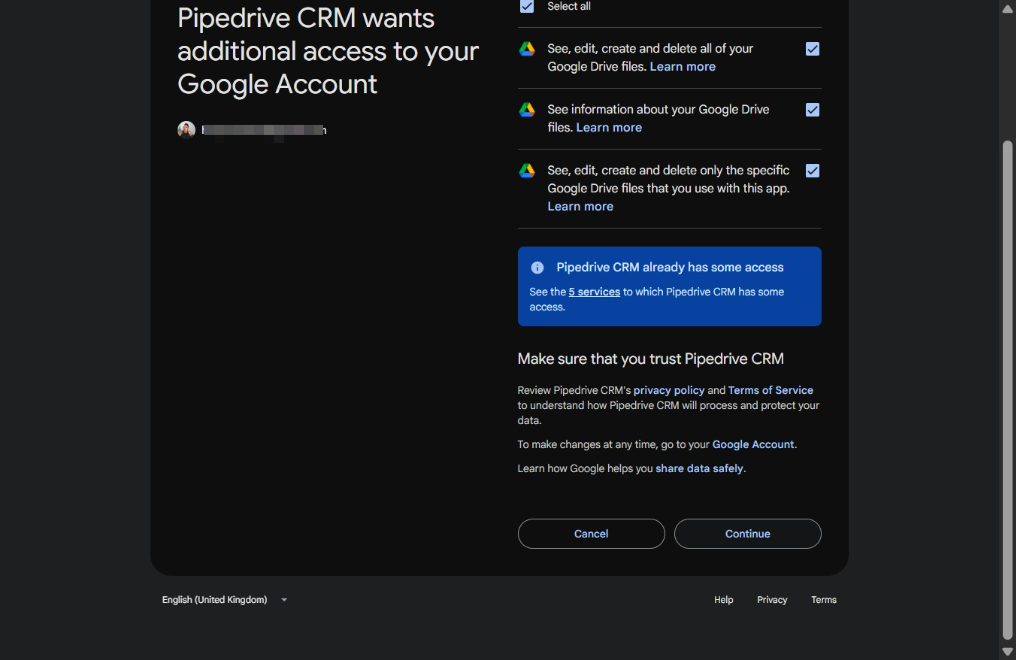Click Drive icon beside See information permission
Image resolution: width=1016 pixels, height=660 pixels.
pos(527,110)
